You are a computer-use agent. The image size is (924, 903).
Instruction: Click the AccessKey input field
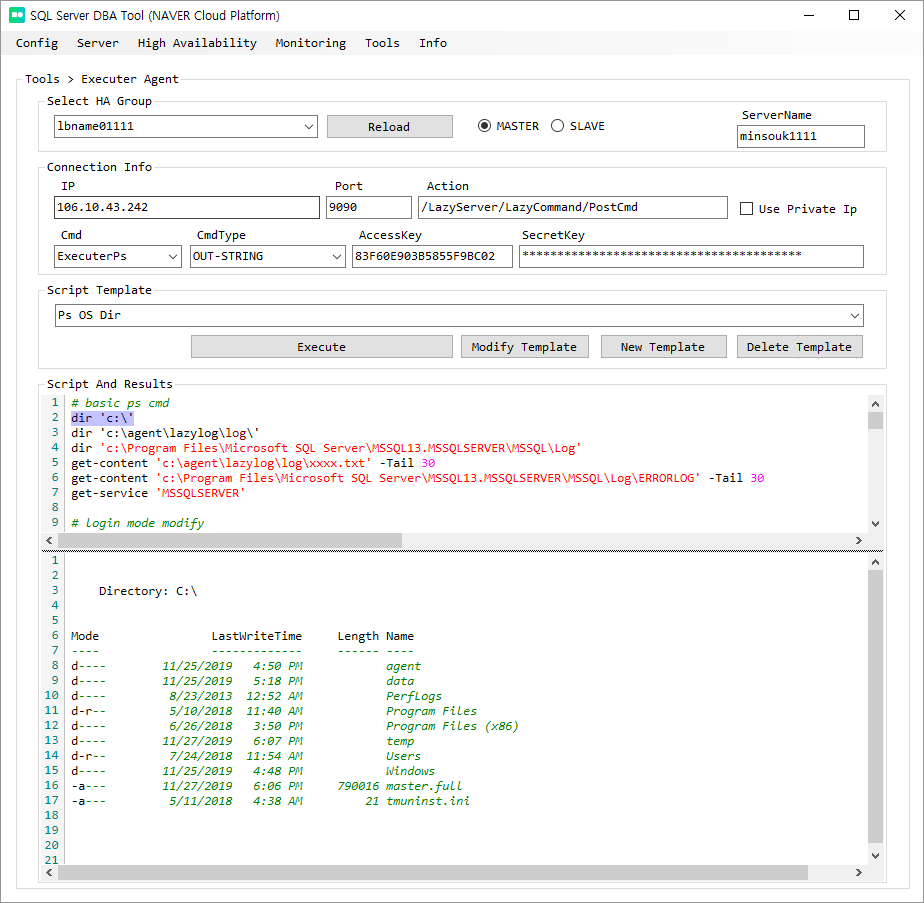click(x=432, y=256)
